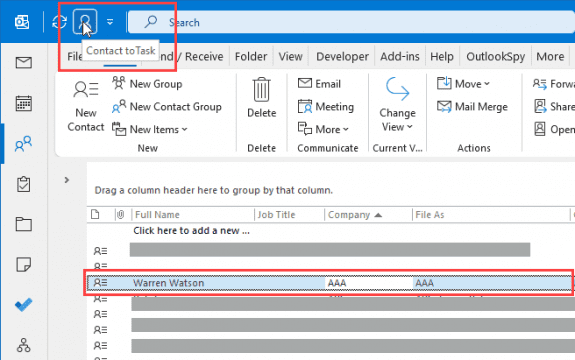Open the OutlookSpy ribbon tab
This screenshot has width=575, height=360.
[495, 56]
